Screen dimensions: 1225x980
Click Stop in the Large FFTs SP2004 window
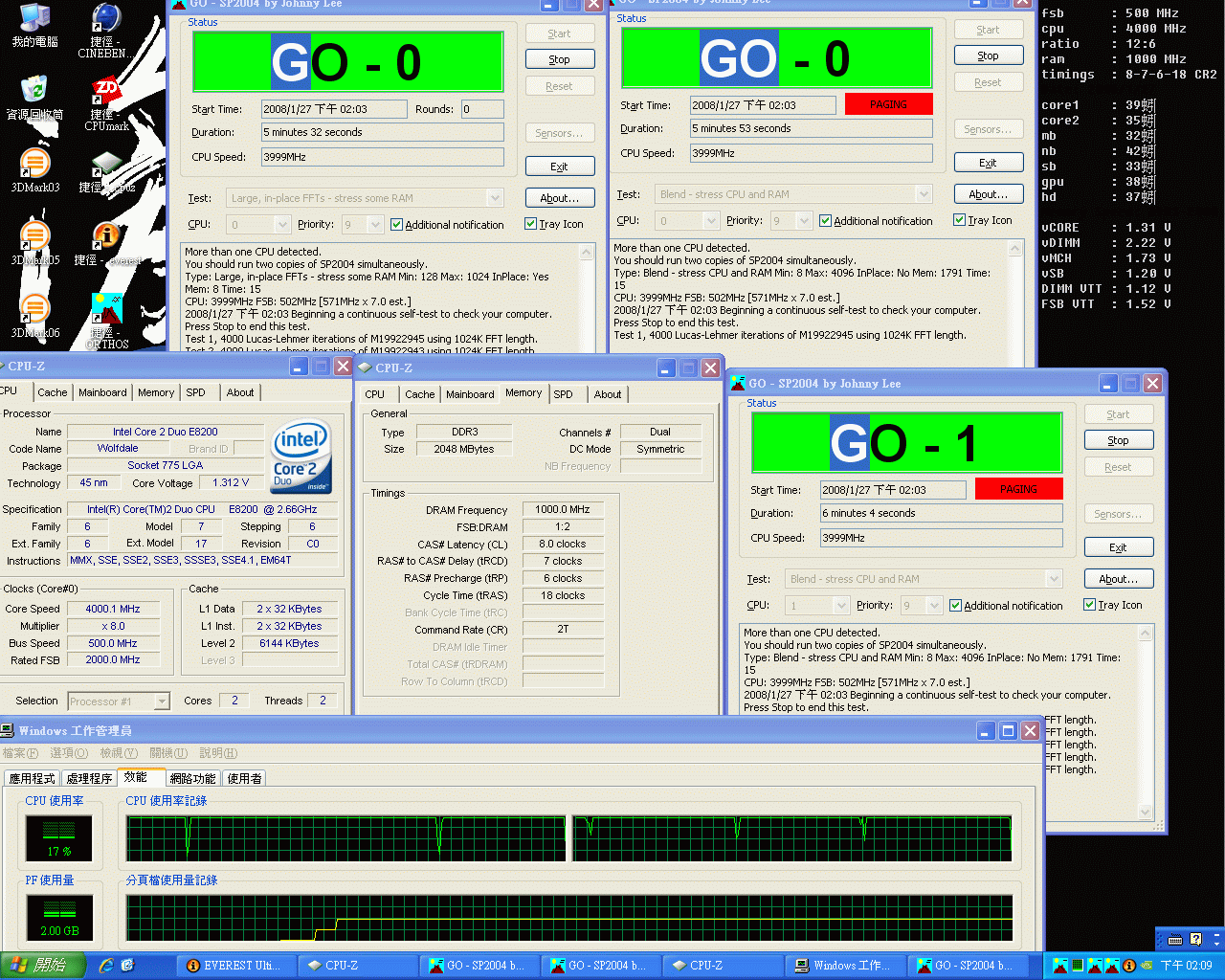(560, 59)
